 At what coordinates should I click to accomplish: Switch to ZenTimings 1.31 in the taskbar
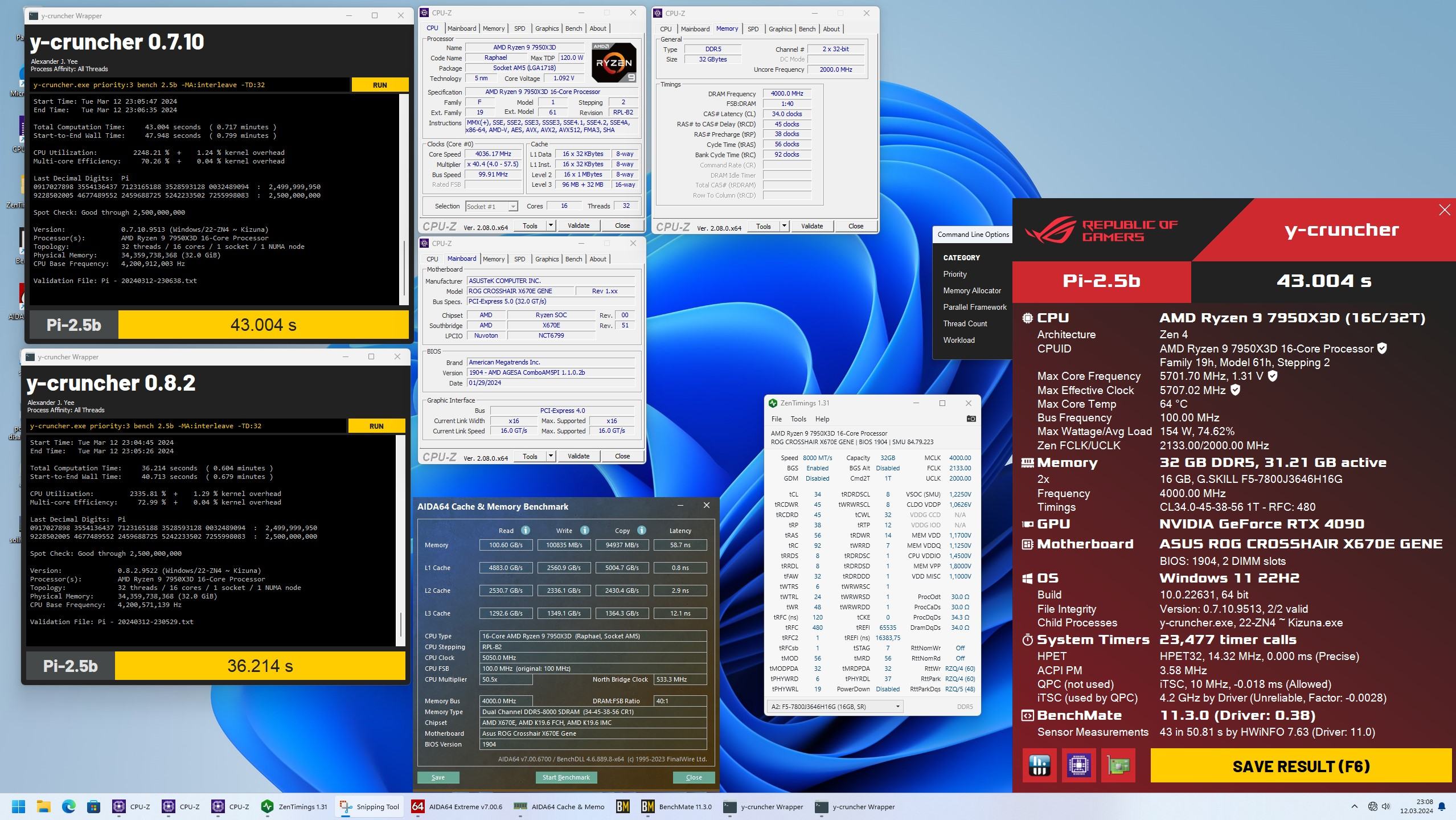[x=294, y=806]
